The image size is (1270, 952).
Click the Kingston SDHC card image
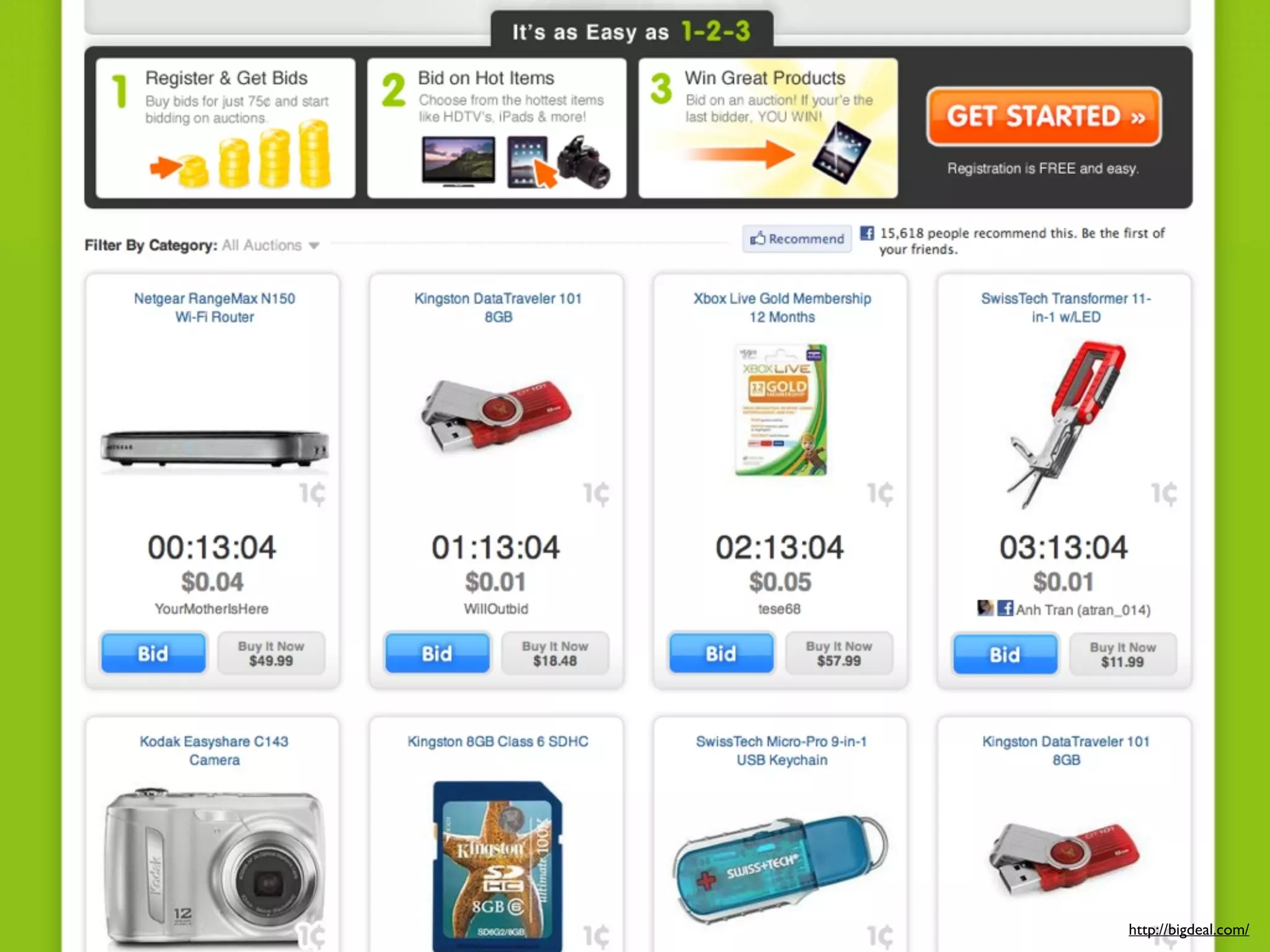(x=497, y=866)
